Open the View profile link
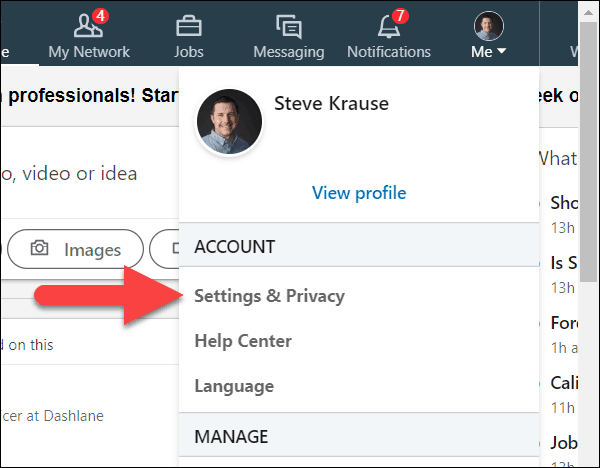Screen dimensions: 600x468 [359, 193]
